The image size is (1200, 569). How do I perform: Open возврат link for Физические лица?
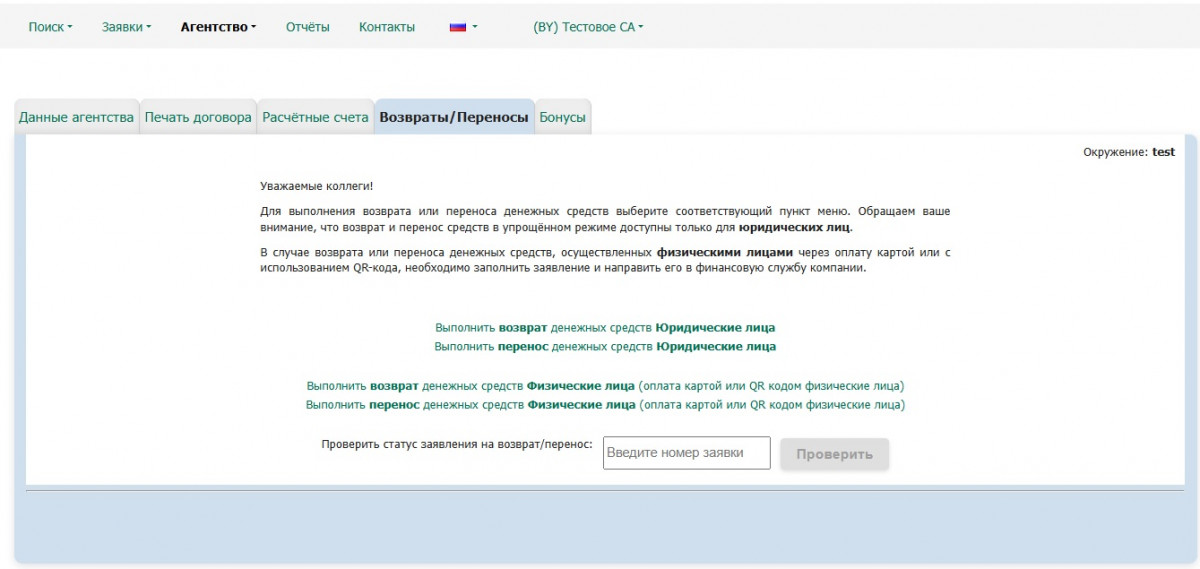point(605,385)
